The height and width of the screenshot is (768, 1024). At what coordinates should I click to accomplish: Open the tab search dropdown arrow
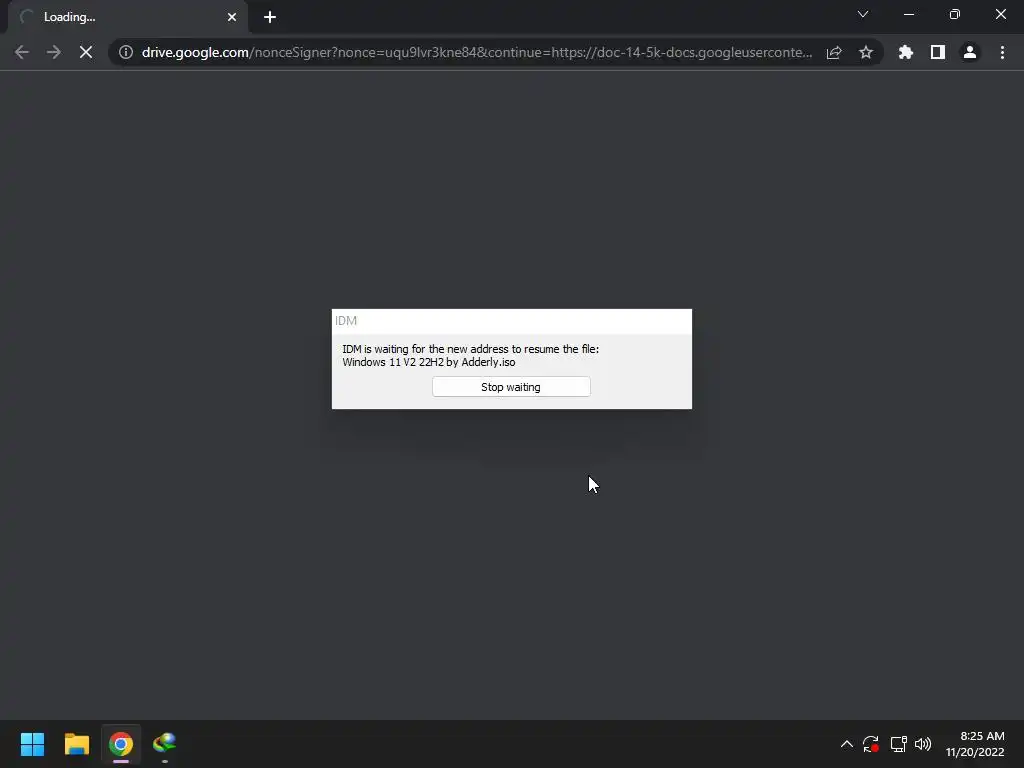[863, 14]
